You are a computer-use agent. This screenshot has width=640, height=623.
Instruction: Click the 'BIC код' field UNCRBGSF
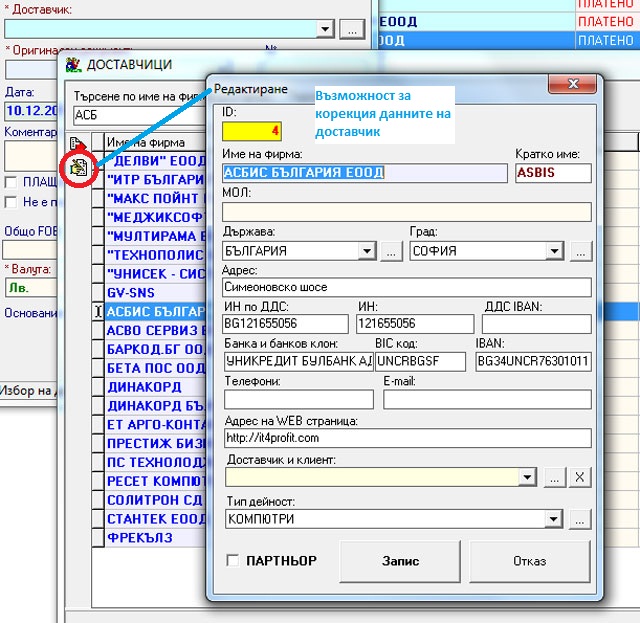(420, 361)
